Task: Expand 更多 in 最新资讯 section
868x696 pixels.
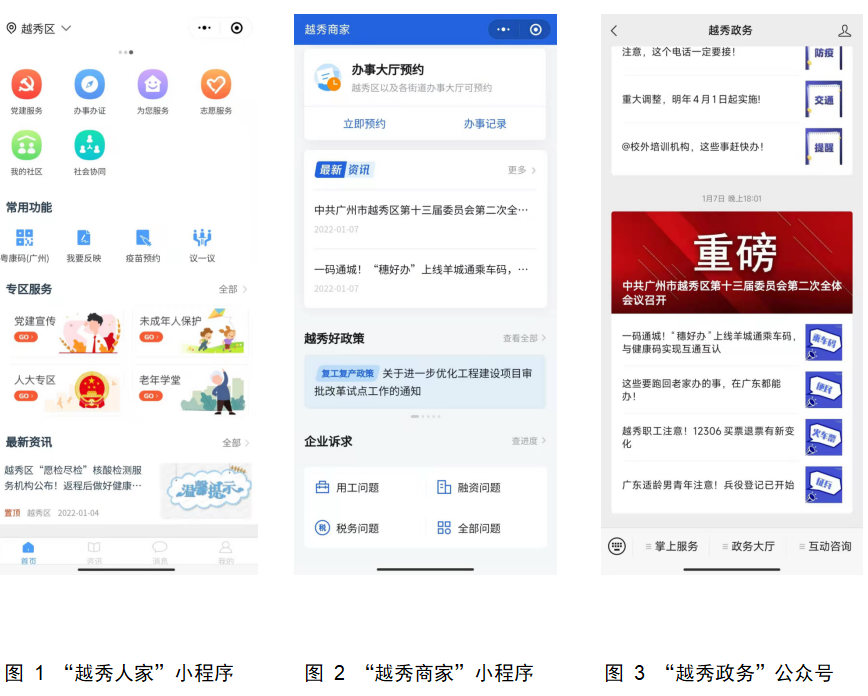Action: 521,170
